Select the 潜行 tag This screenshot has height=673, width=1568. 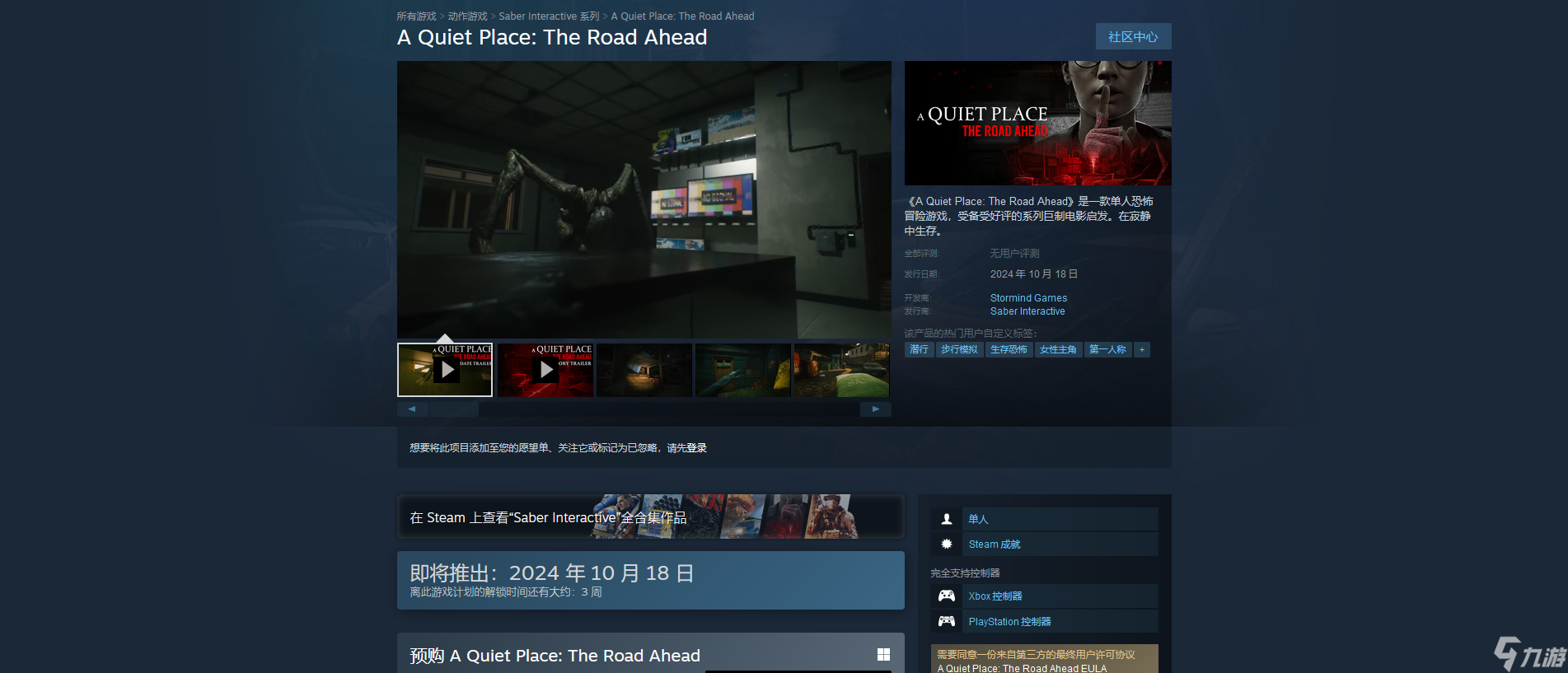click(x=919, y=350)
